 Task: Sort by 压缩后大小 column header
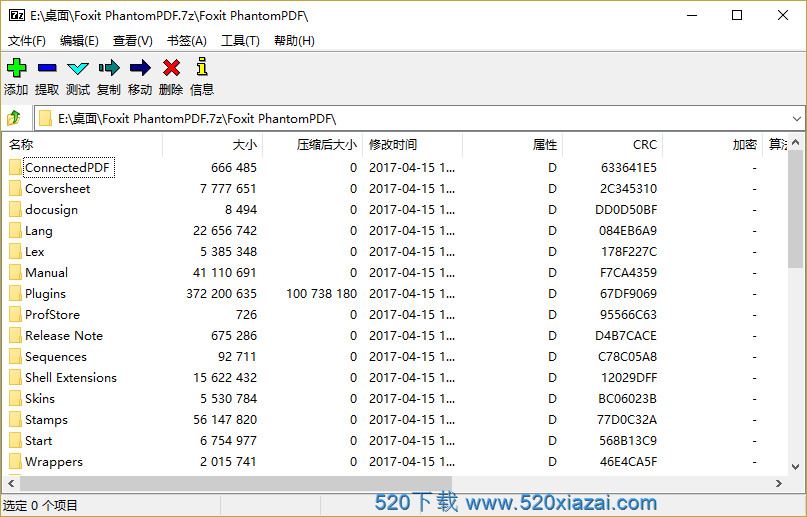(312, 145)
